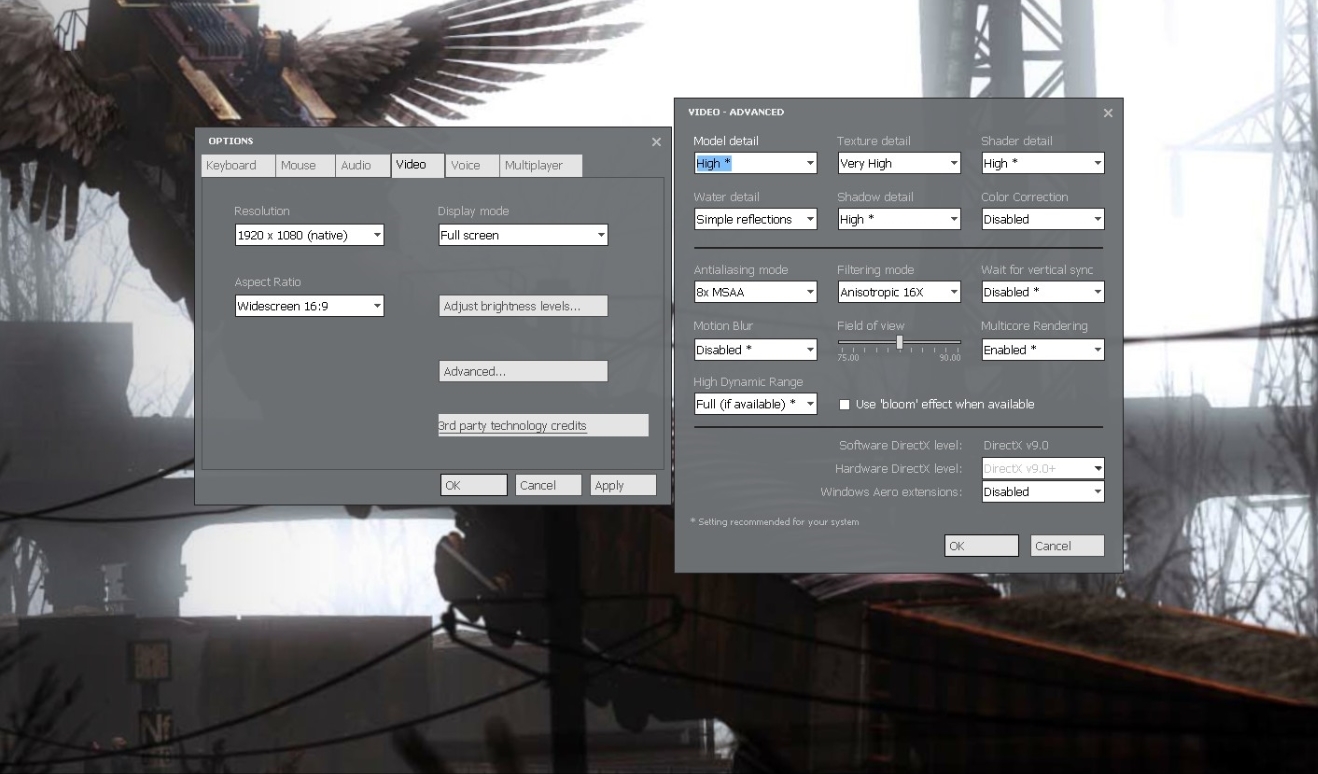Switch to the Multiplayer tab
This screenshot has width=1318, height=774.
coord(541,166)
